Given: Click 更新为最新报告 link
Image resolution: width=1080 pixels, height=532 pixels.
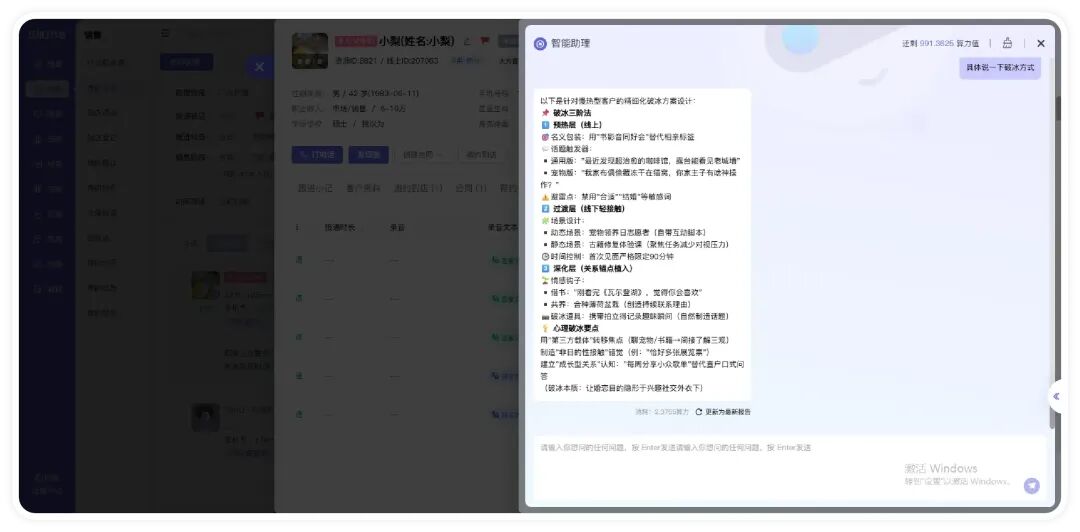Looking at the screenshot, I should (x=728, y=412).
